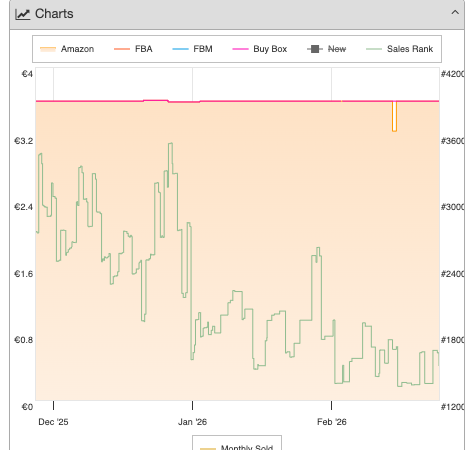Screen dimensions: 474x450
Task: Click the Amazon price dip in February
Action: coord(394,117)
